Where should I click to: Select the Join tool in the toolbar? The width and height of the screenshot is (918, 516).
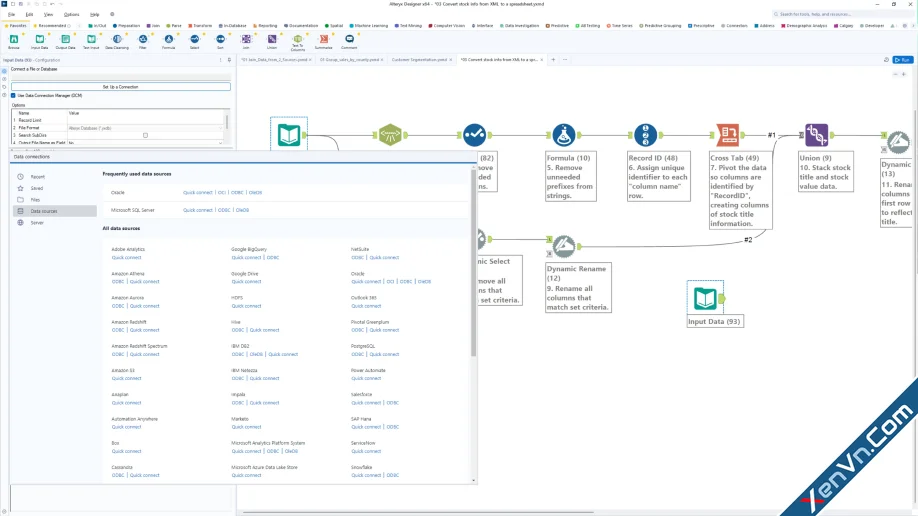[x=246, y=41]
